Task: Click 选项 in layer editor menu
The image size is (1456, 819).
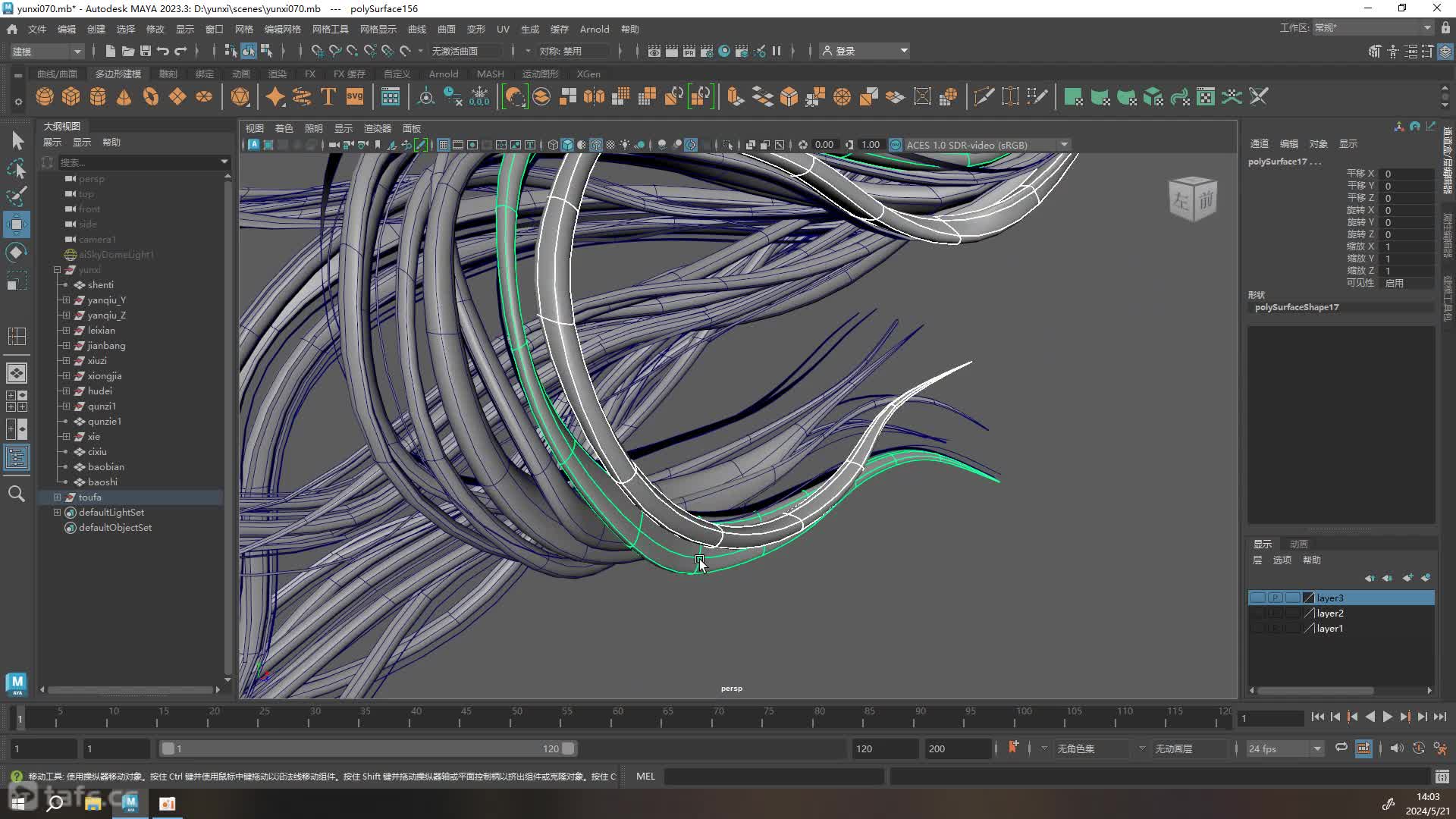Action: (x=1282, y=560)
